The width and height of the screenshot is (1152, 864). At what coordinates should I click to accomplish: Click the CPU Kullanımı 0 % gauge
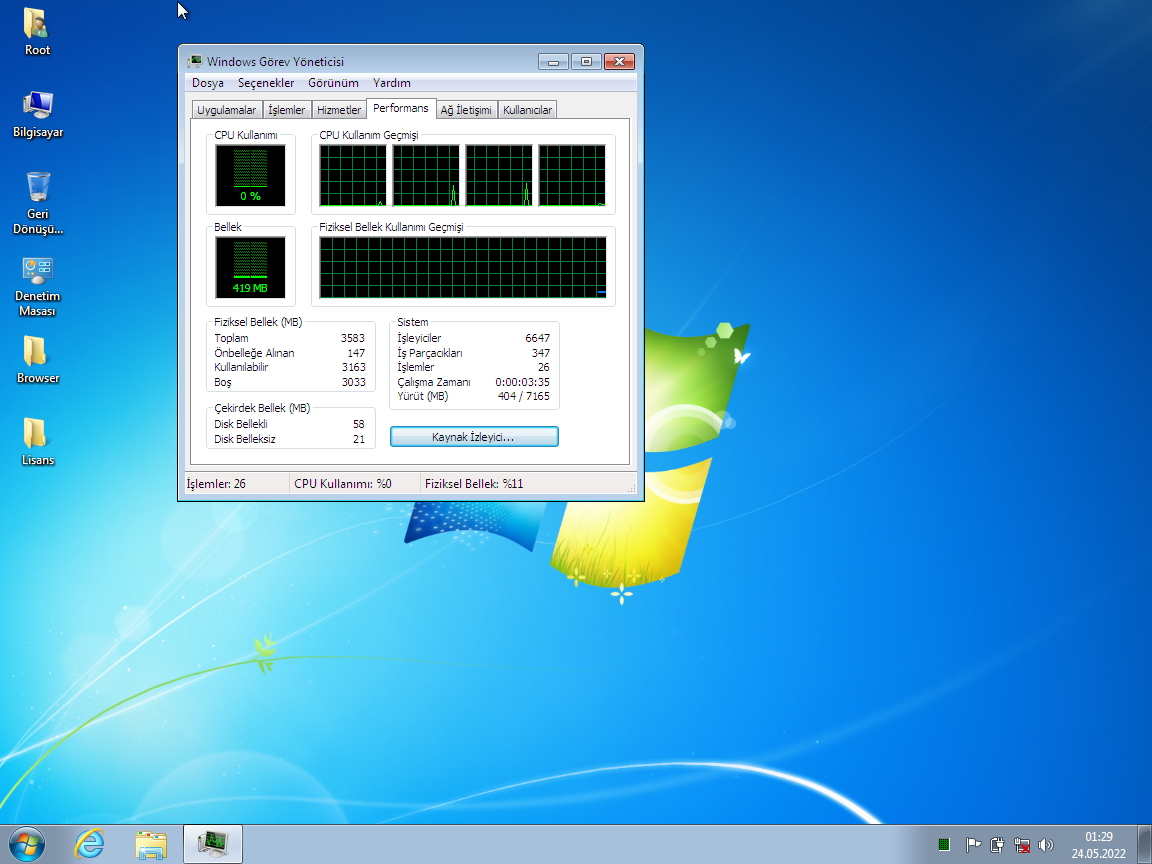251,176
